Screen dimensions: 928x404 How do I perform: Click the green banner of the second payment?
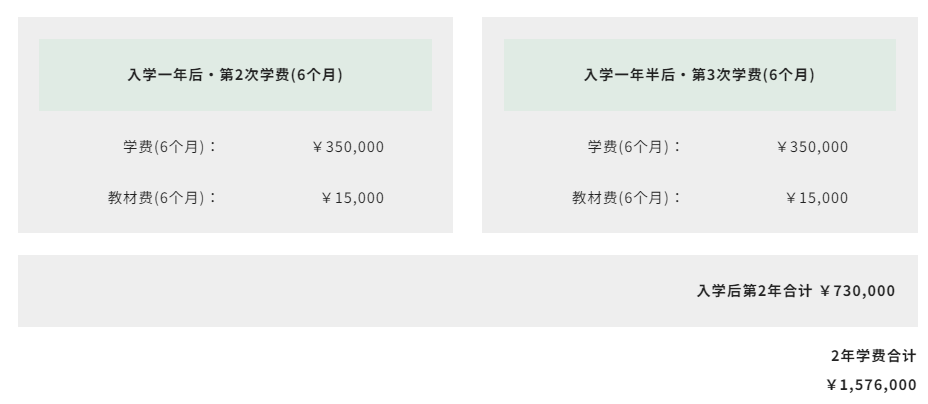point(236,75)
